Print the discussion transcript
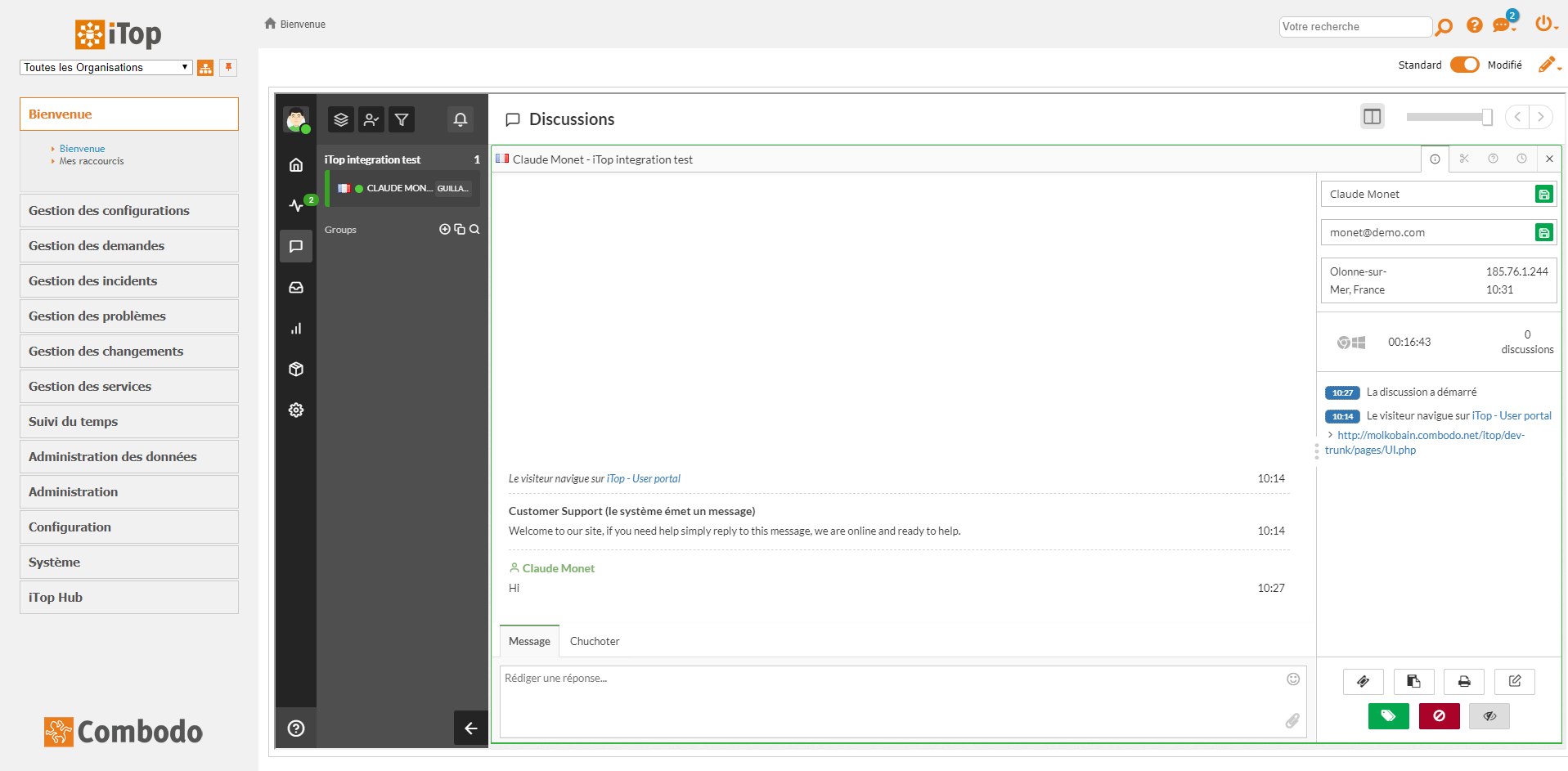The image size is (1568, 771). coord(1464,681)
